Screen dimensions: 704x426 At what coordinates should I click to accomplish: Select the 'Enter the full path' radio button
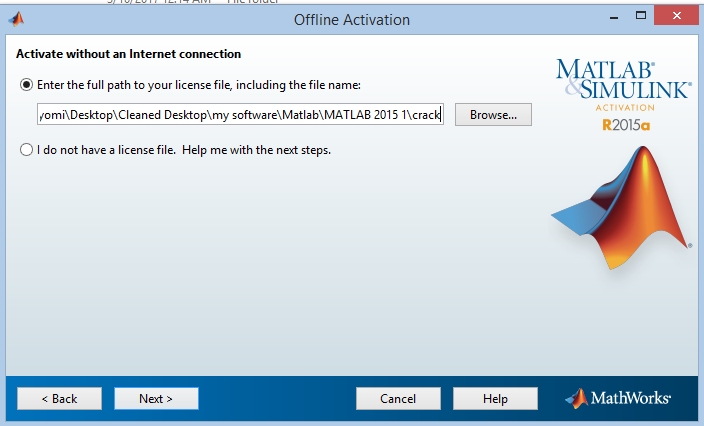[26, 85]
